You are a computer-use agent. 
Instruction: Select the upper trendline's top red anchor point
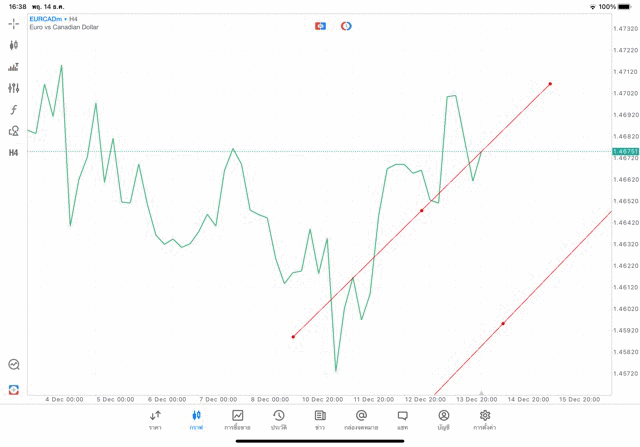(x=550, y=84)
